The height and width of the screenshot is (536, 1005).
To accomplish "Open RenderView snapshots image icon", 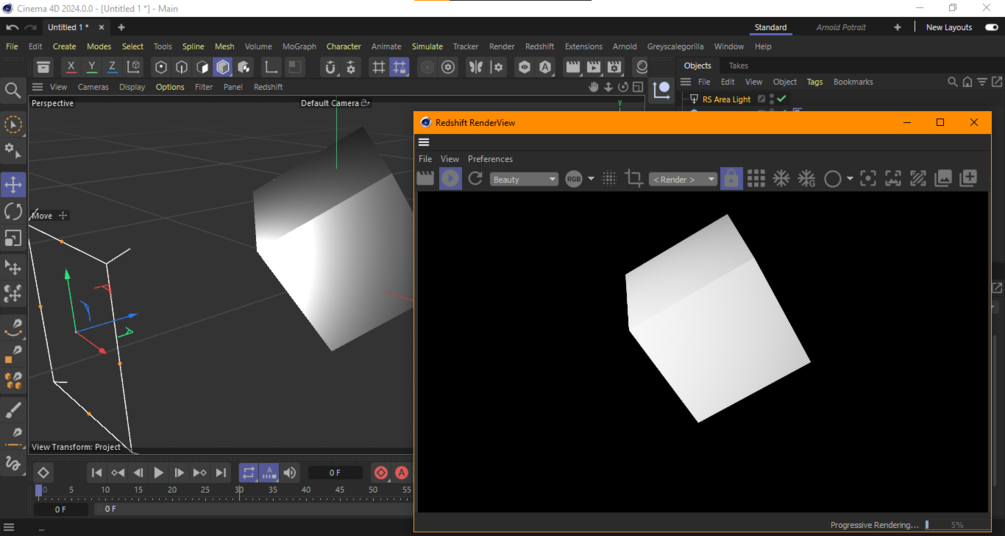I will (x=943, y=179).
